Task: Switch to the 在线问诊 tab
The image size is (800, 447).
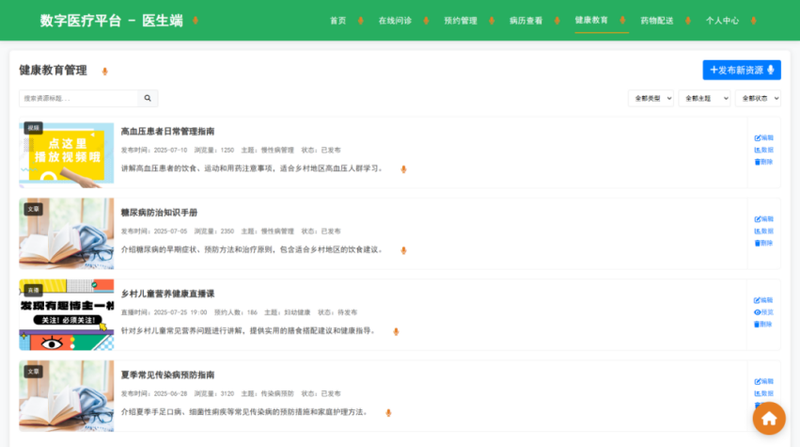Action: click(x=395, y=20)
